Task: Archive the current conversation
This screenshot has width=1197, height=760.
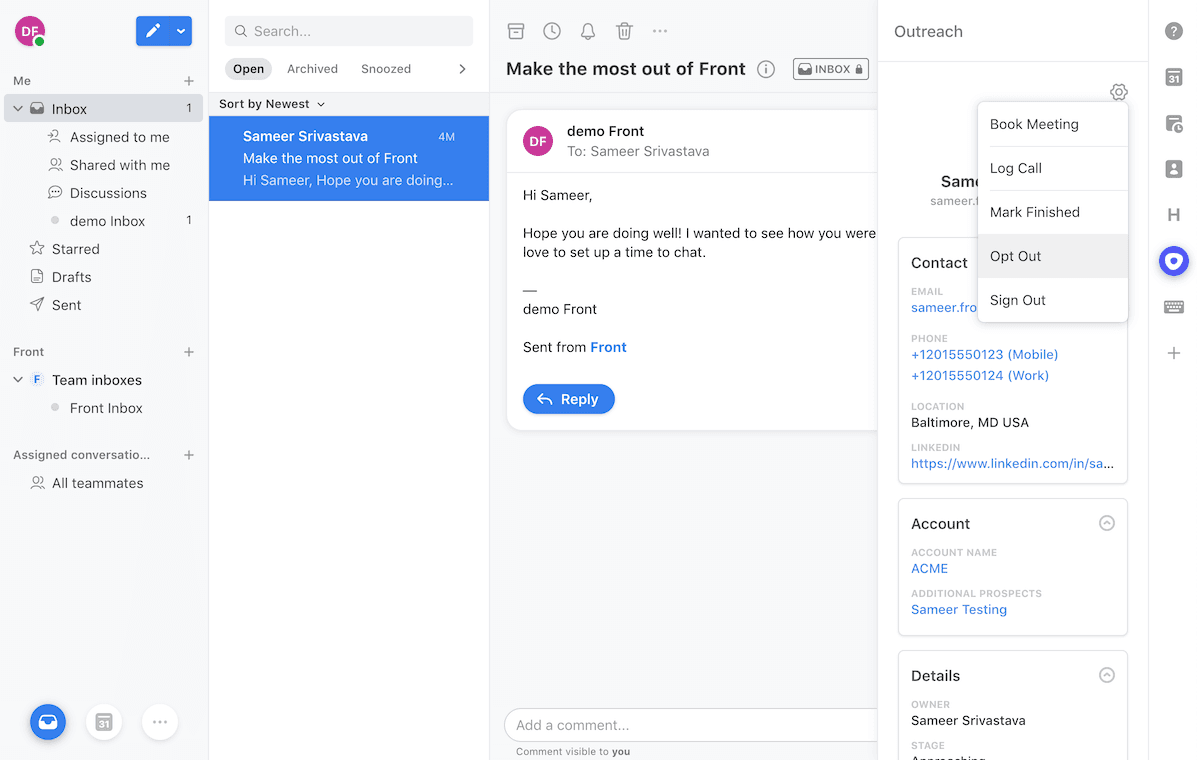Action: tap(516, 31)
